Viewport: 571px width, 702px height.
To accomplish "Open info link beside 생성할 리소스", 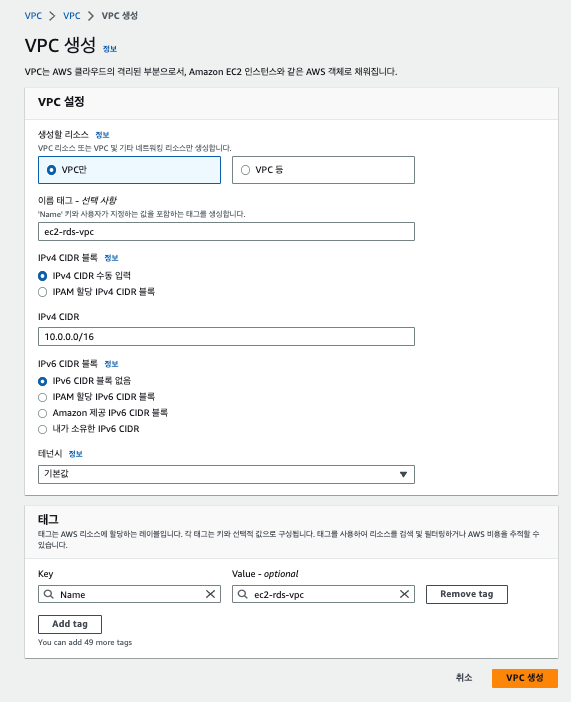I will [102, 135].
